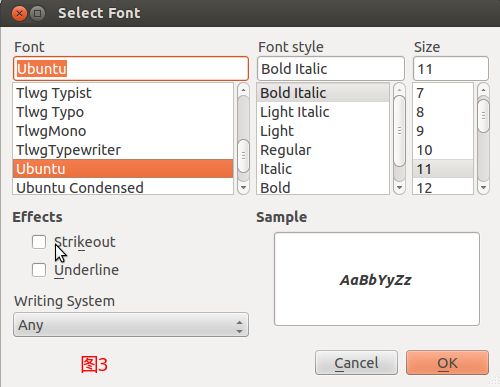Click the AaBbYyZz sample preview
Screen dimensions: 500x387
(x=376, y=280)
